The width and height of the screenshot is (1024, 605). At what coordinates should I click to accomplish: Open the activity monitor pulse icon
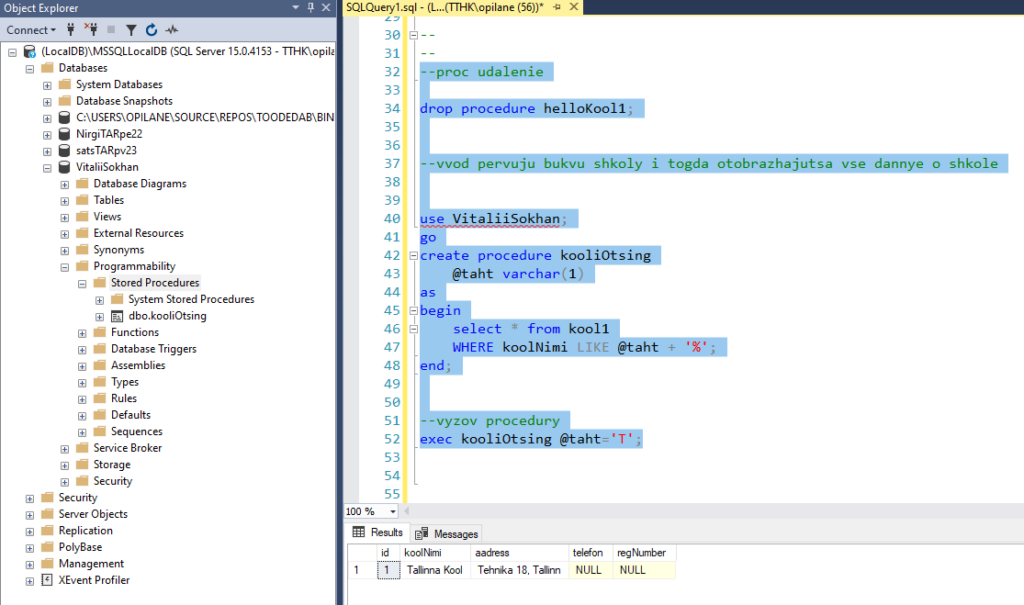172,29
